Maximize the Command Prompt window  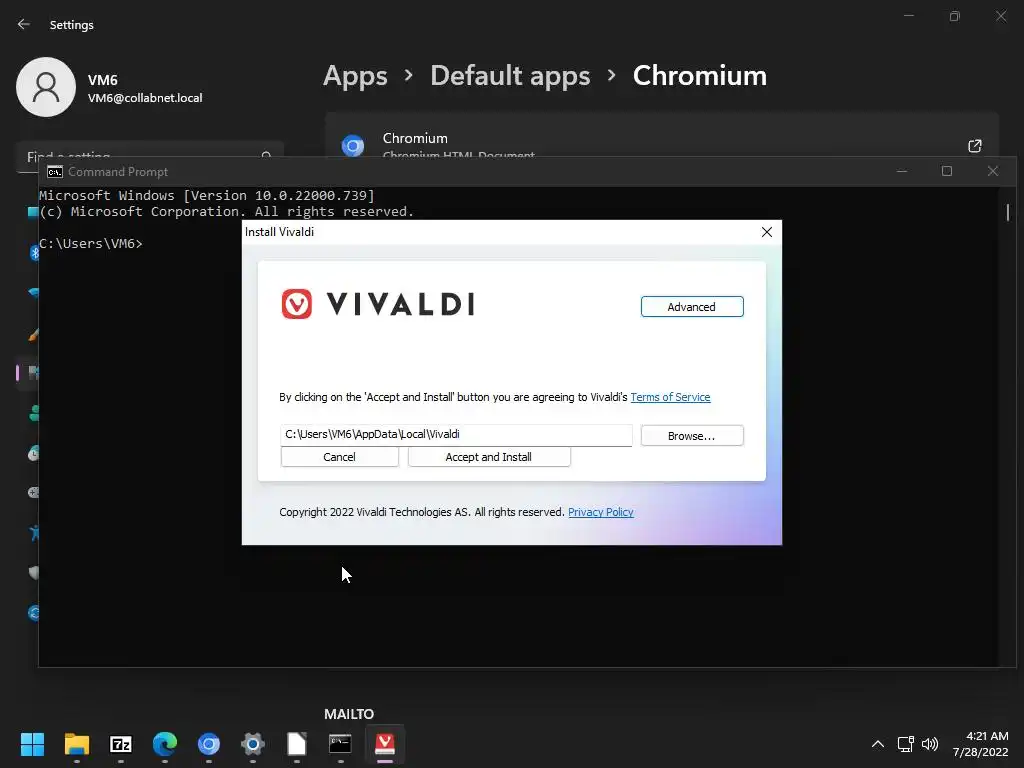pos(947,171)
